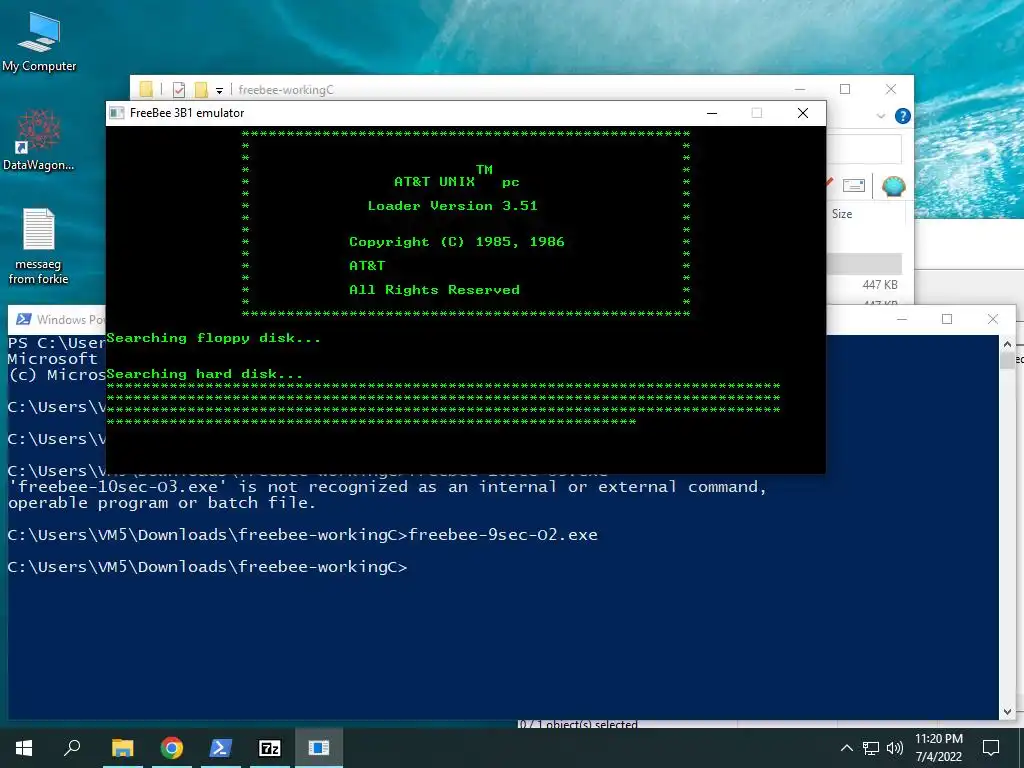
Task: Click PowerShell scrollbar up arrow
Action: click(x=1006, y=344)
